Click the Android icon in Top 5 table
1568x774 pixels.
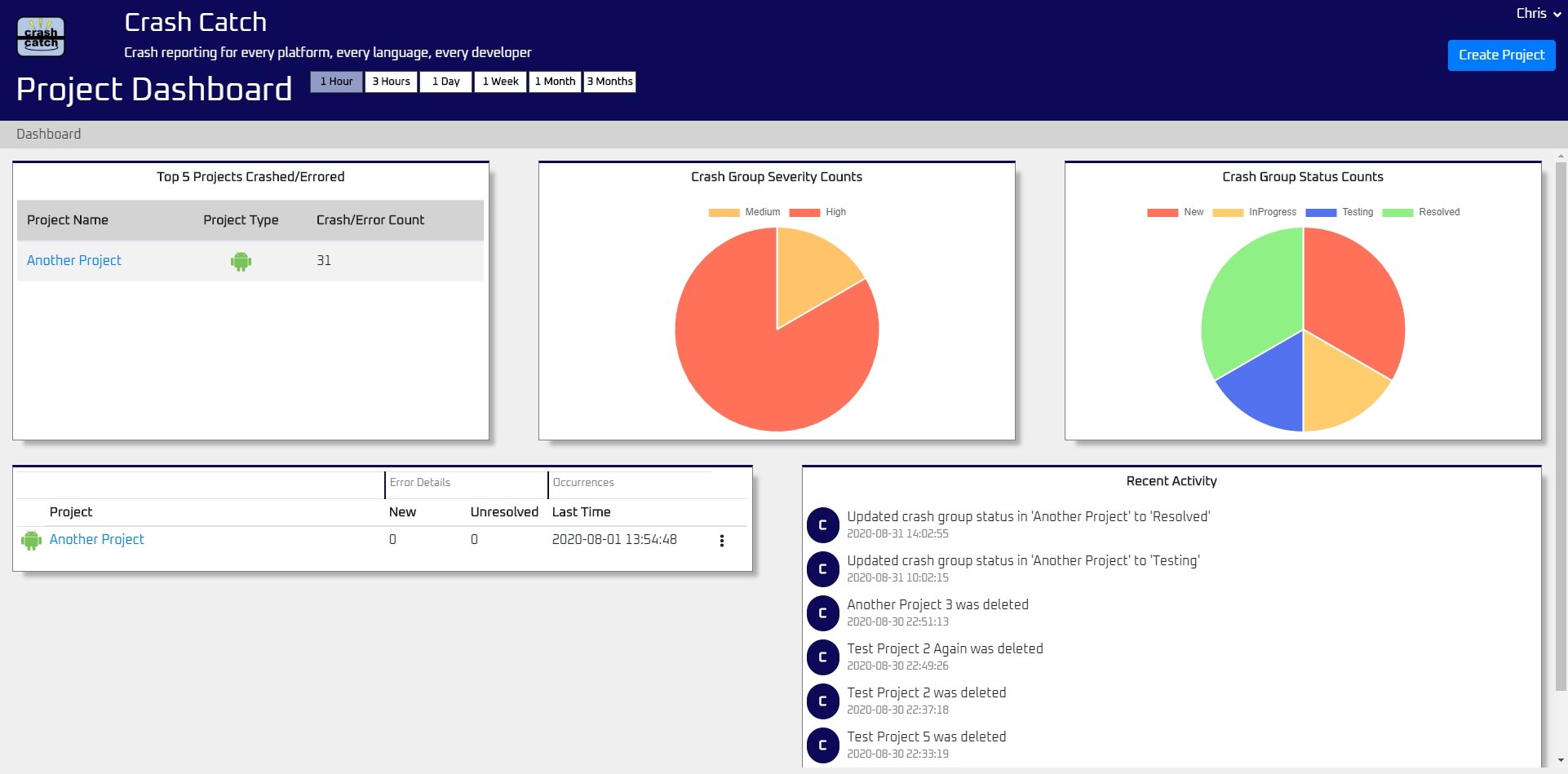pyautogui.click(x=241, y=261)
